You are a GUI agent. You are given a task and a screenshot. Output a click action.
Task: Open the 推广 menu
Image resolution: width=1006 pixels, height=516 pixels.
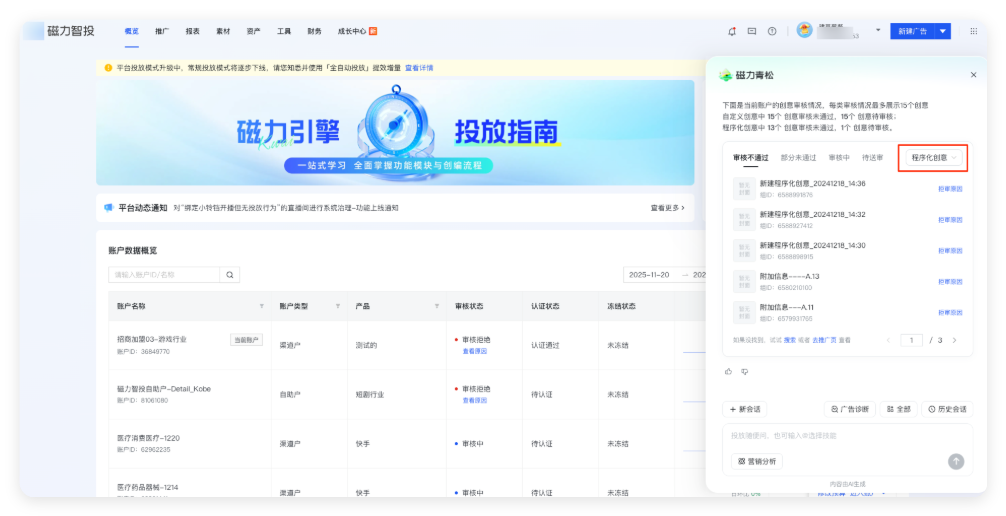pos(162,31)
